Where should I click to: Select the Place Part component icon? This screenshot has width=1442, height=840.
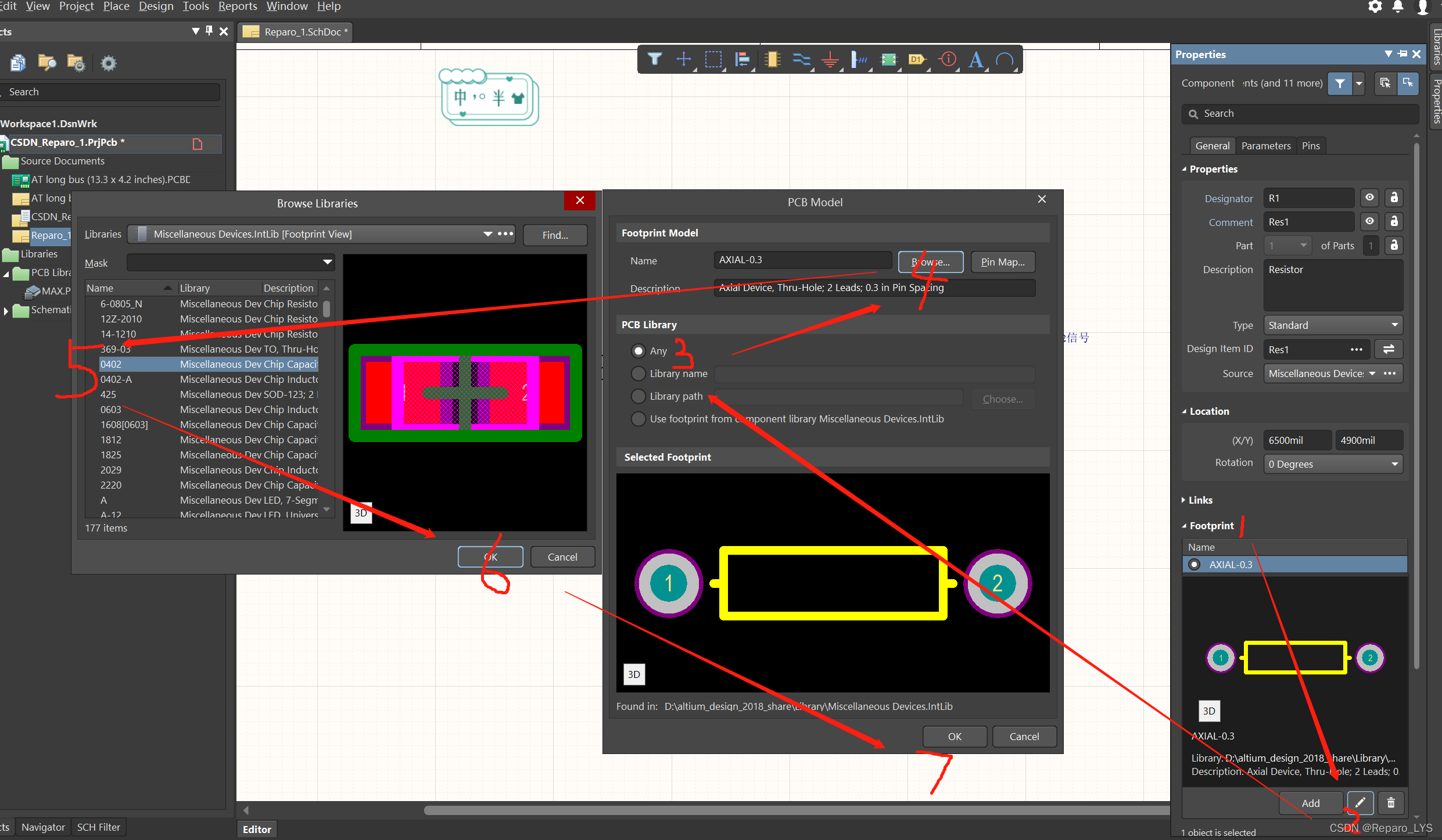pos(772,60)
